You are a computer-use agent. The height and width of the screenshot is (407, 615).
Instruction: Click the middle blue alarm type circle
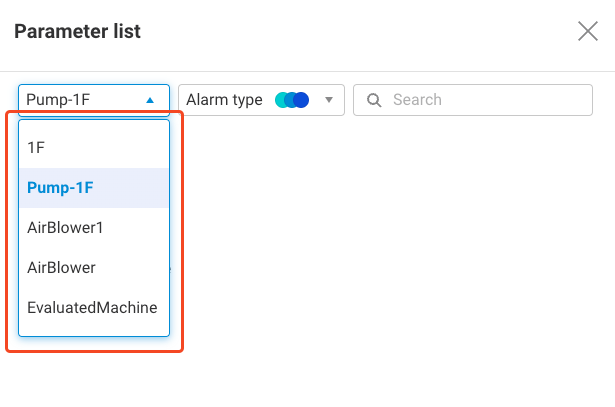point(291,100)
